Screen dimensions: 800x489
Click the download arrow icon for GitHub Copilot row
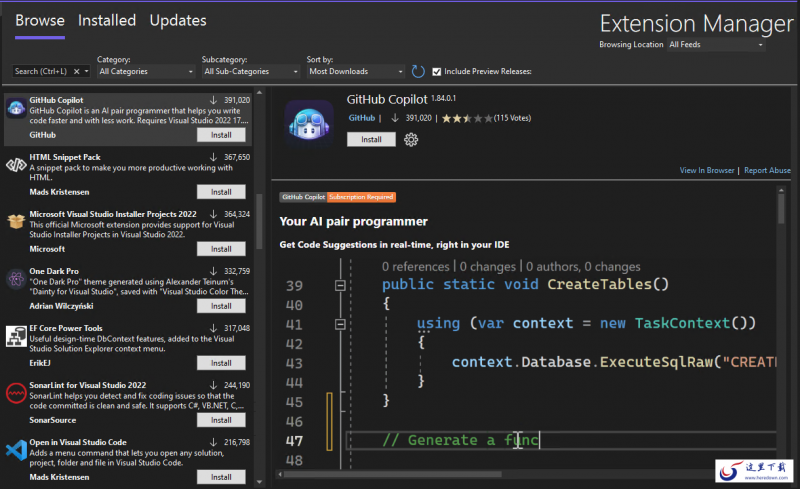(x=213, y=100)
